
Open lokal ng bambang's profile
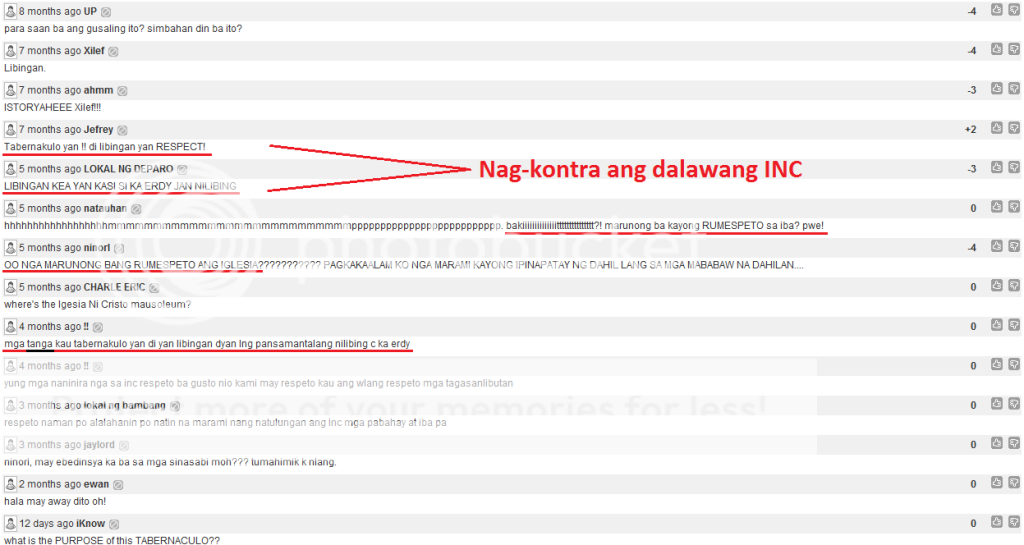tap(125, 405)
